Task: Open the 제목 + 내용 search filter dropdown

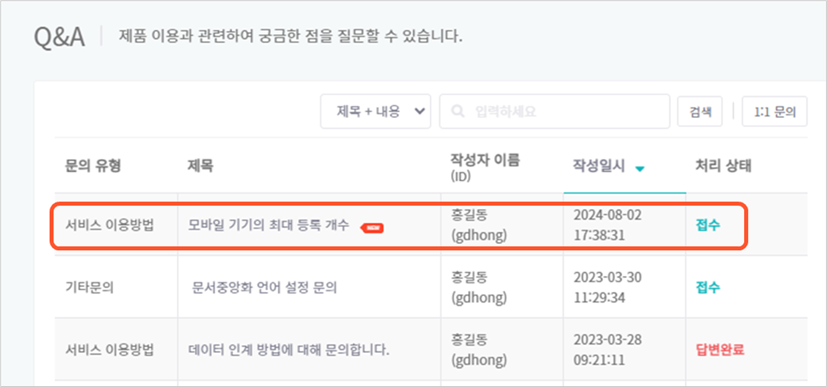Action: click(376, 111)
